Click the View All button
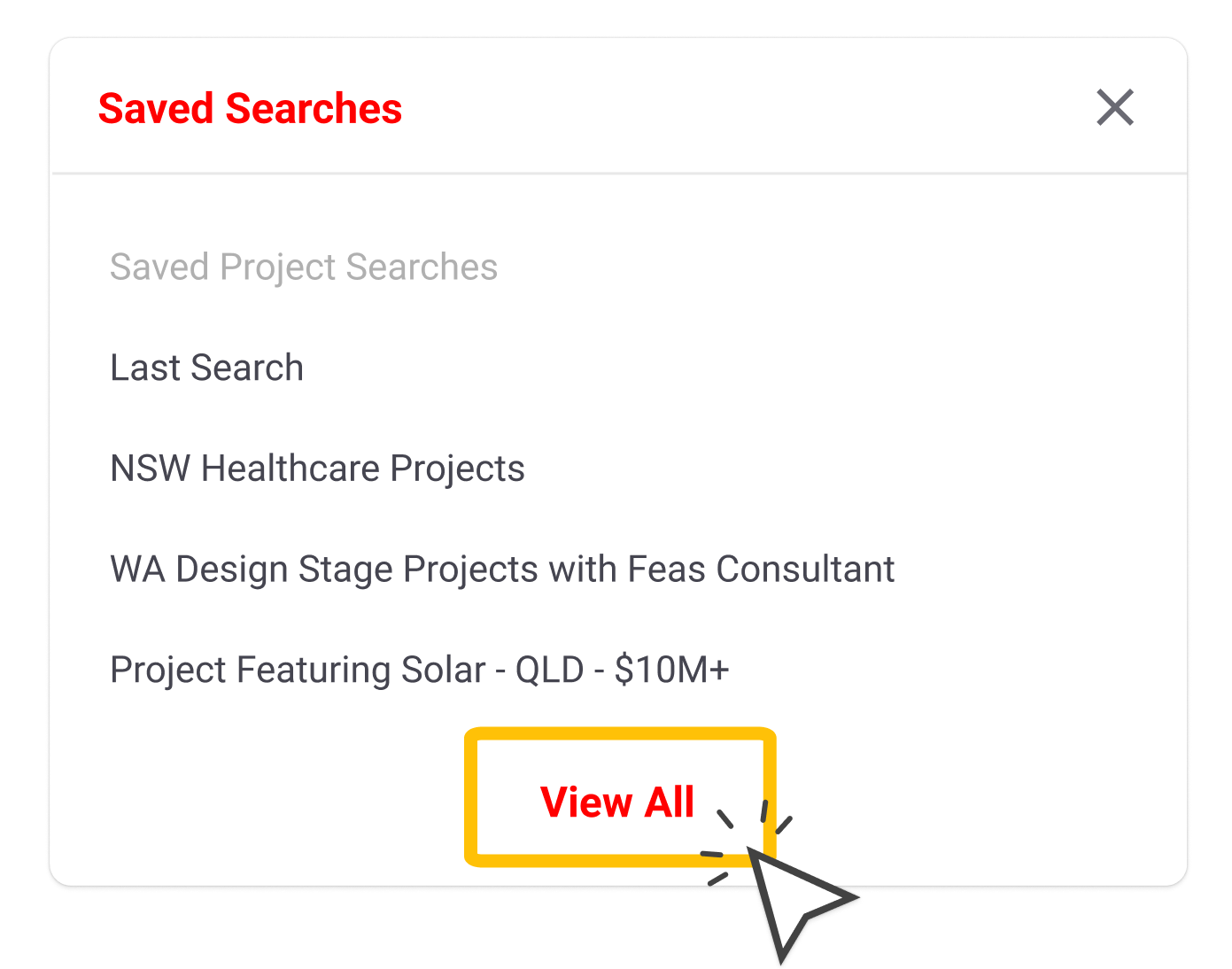The height and width of the screenshot is (969, 1232). 618,801
